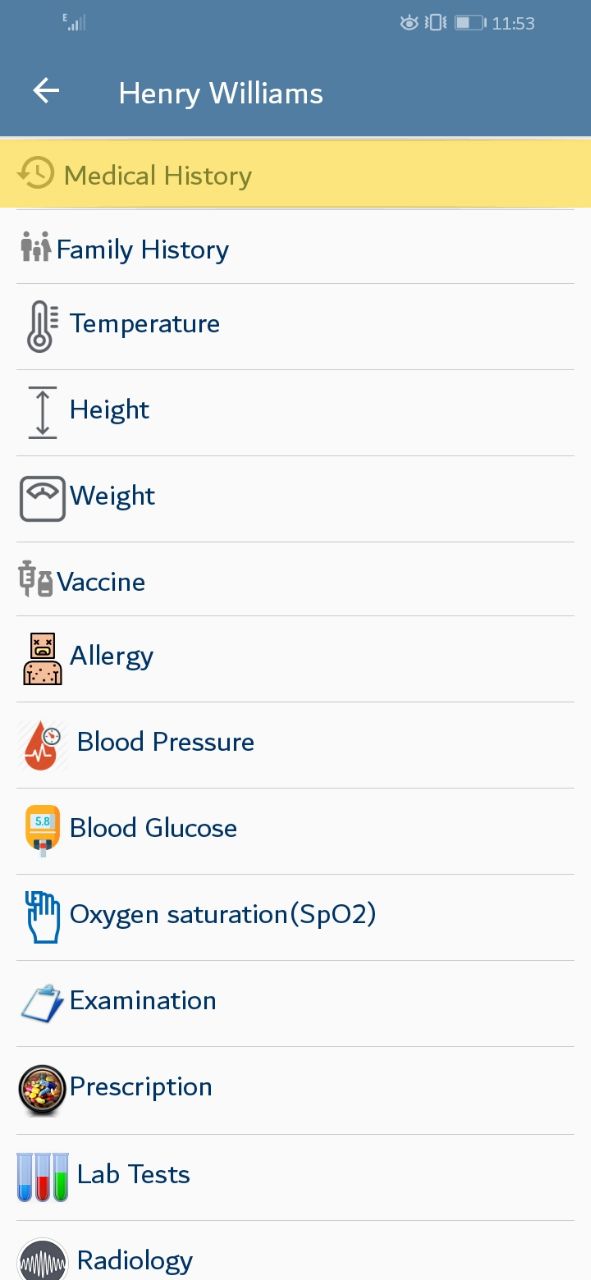Tap the Allergy rash face icon
591x1280 pixels.
(x=42, y=658)
